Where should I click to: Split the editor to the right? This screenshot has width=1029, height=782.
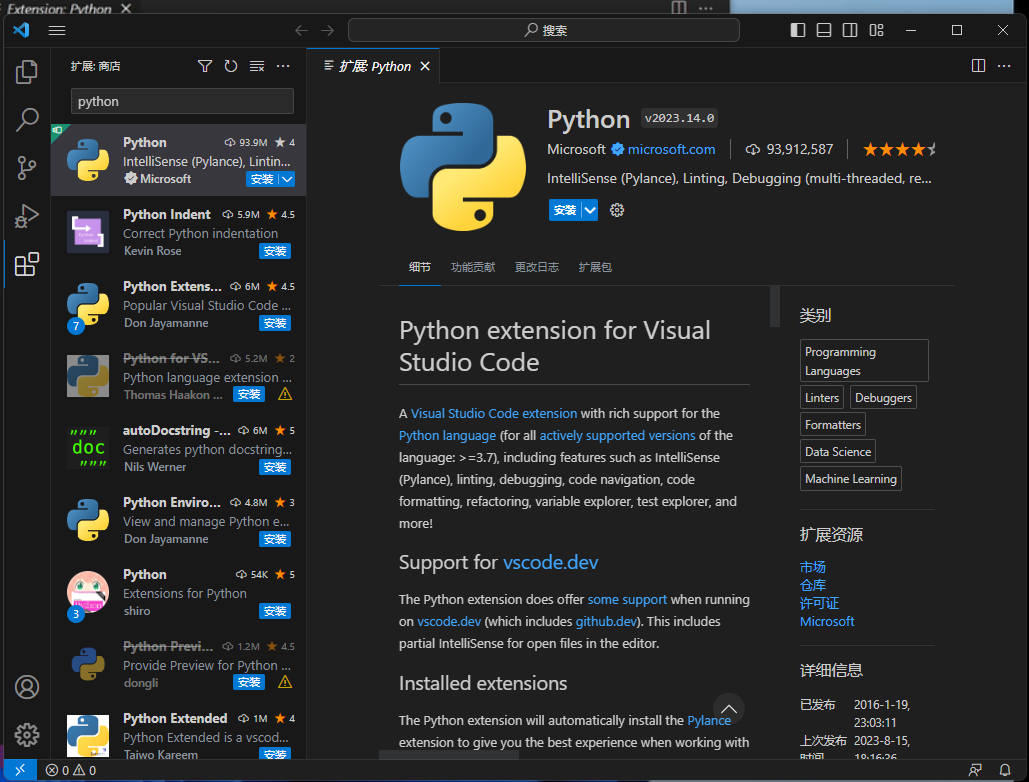(x=978, y=66)
